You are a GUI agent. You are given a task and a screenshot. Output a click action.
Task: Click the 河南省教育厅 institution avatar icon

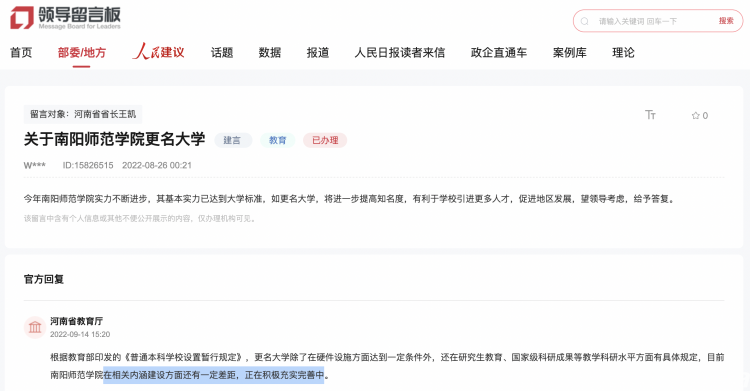(35, 327)
